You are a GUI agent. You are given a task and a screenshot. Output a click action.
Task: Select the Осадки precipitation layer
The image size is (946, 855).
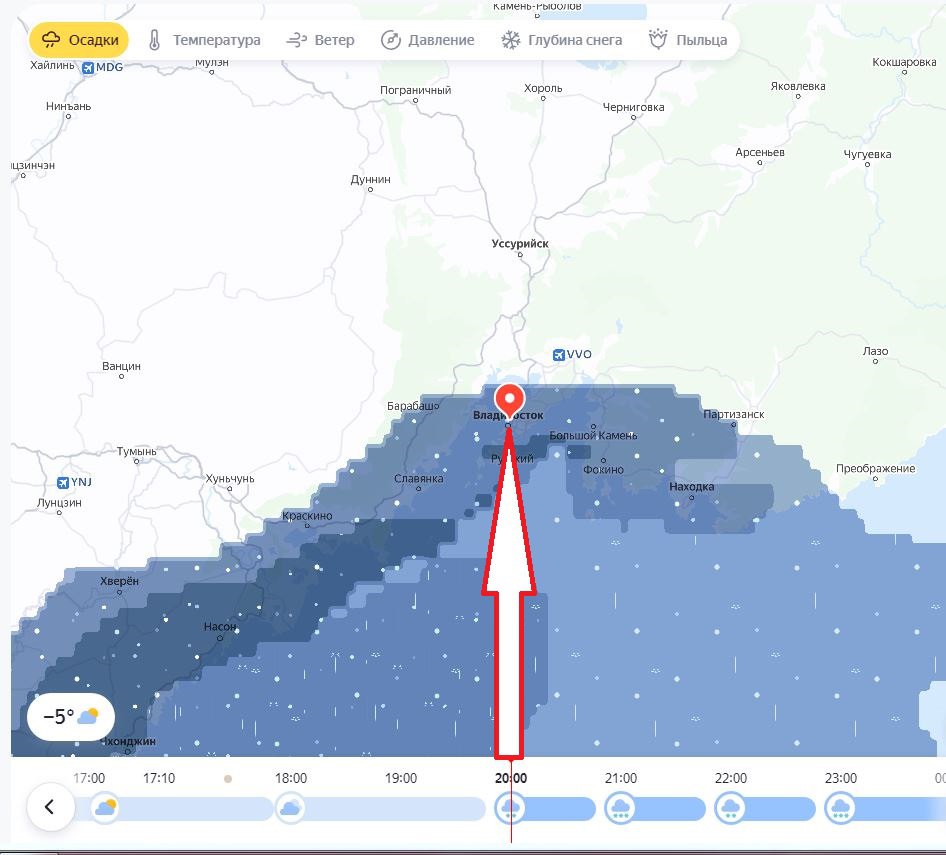(79, 41)
